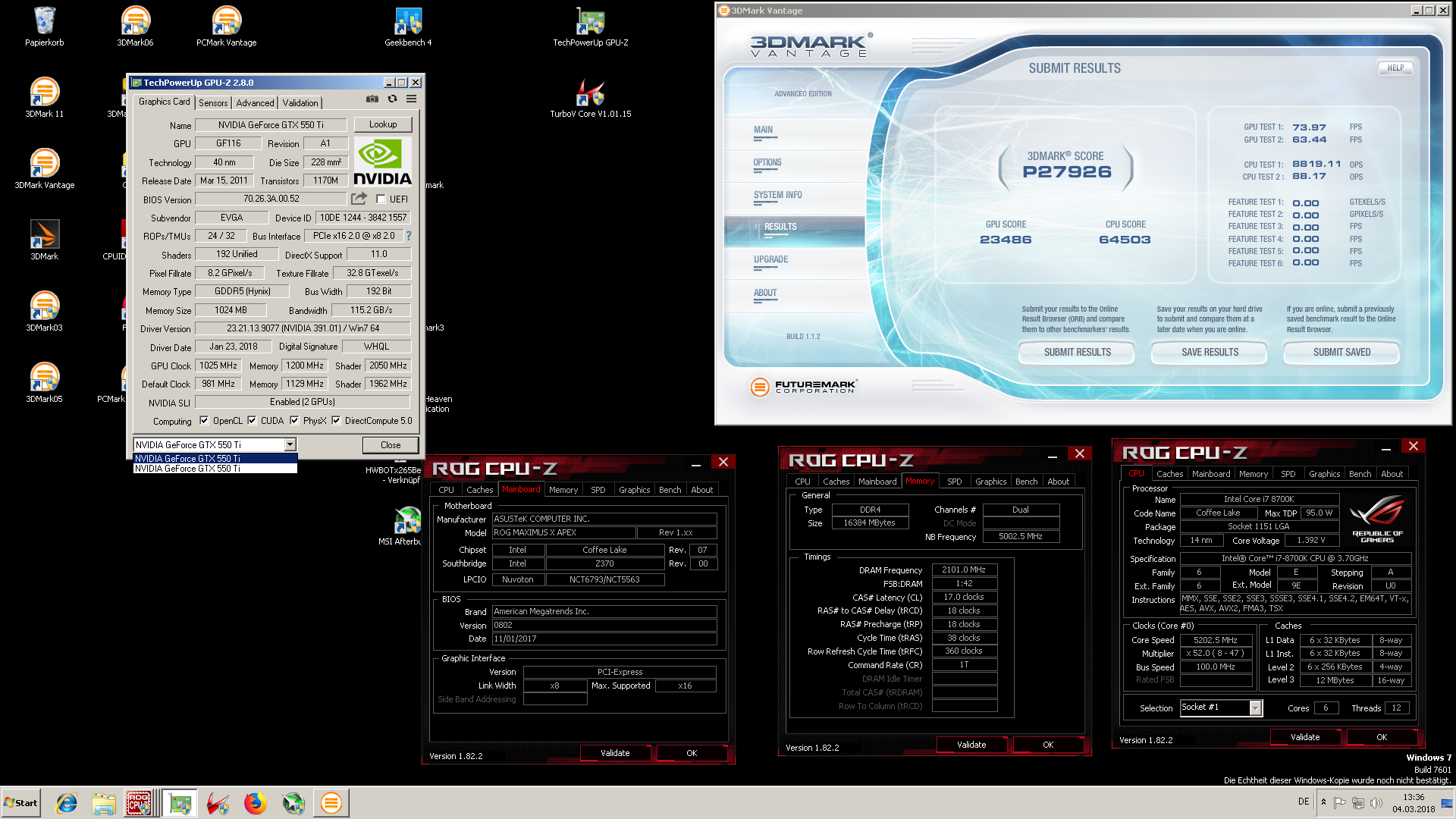Click the GPU Name field in GPU-Z
The height and width of the screenshot is (819, 1456).
point(271,125)
